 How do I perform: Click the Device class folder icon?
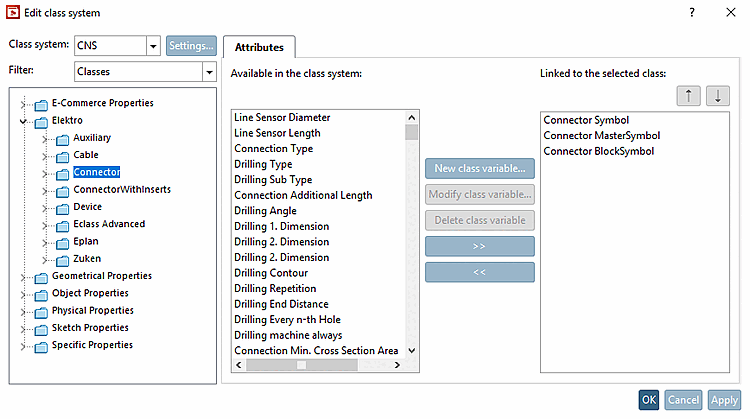tap(63, 208)
